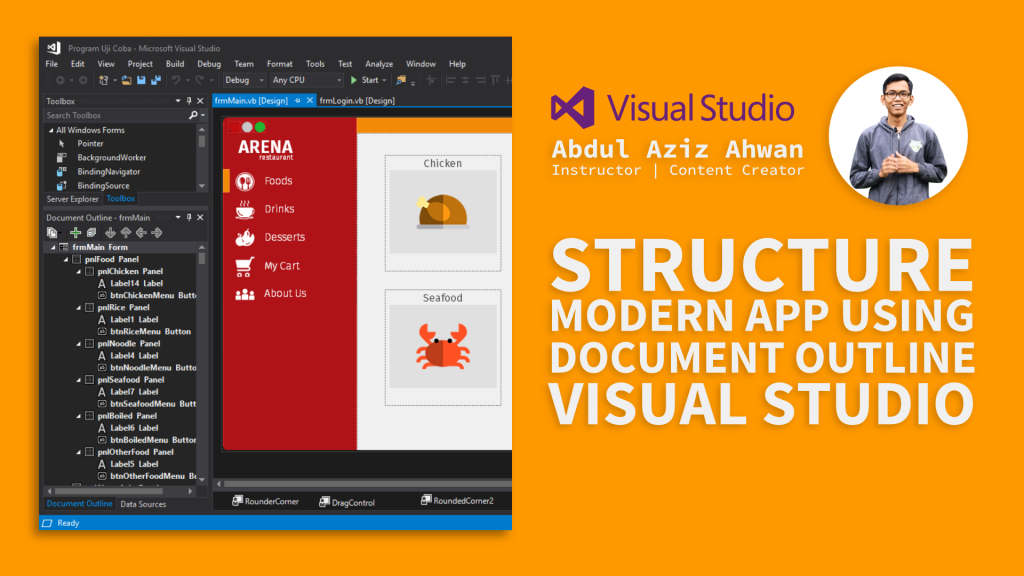This screenshot has height=576, width=1024.
Task: Click the Open File folder icon
Action: [126, 80]
